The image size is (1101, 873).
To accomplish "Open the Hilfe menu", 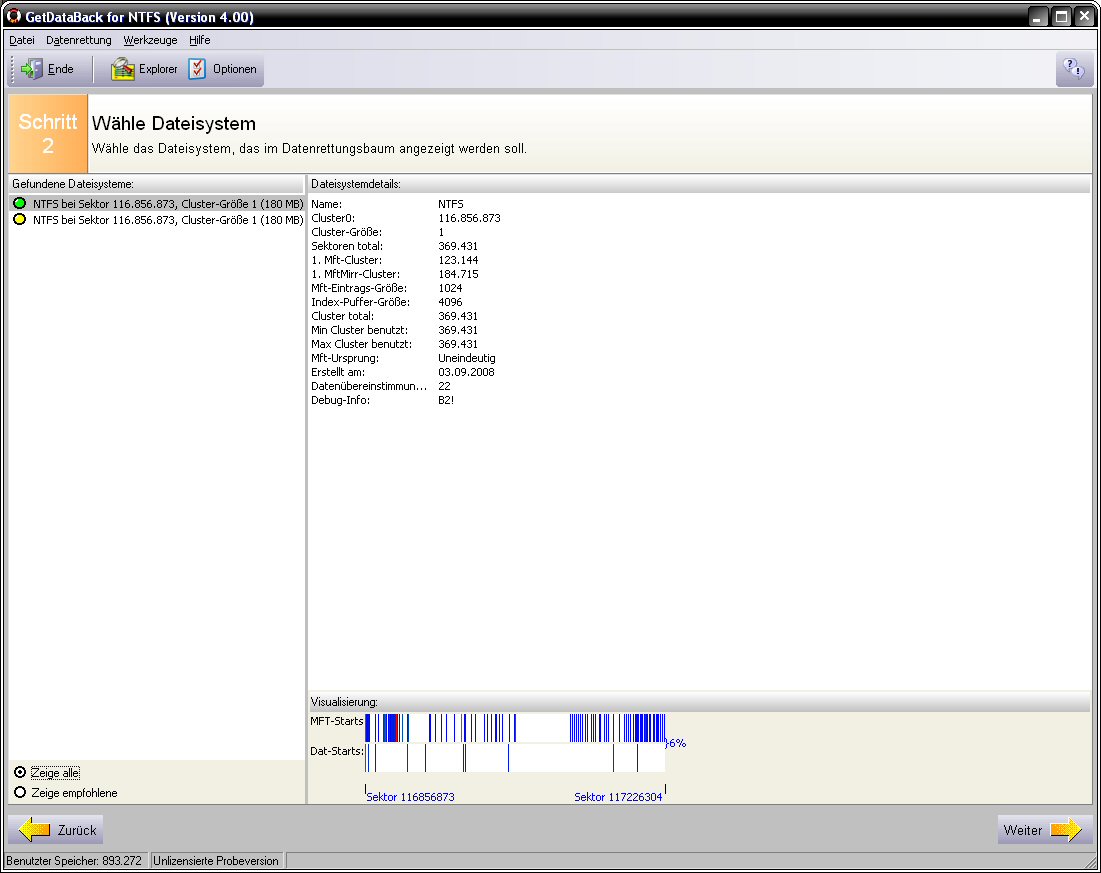I will coord(199,40).
